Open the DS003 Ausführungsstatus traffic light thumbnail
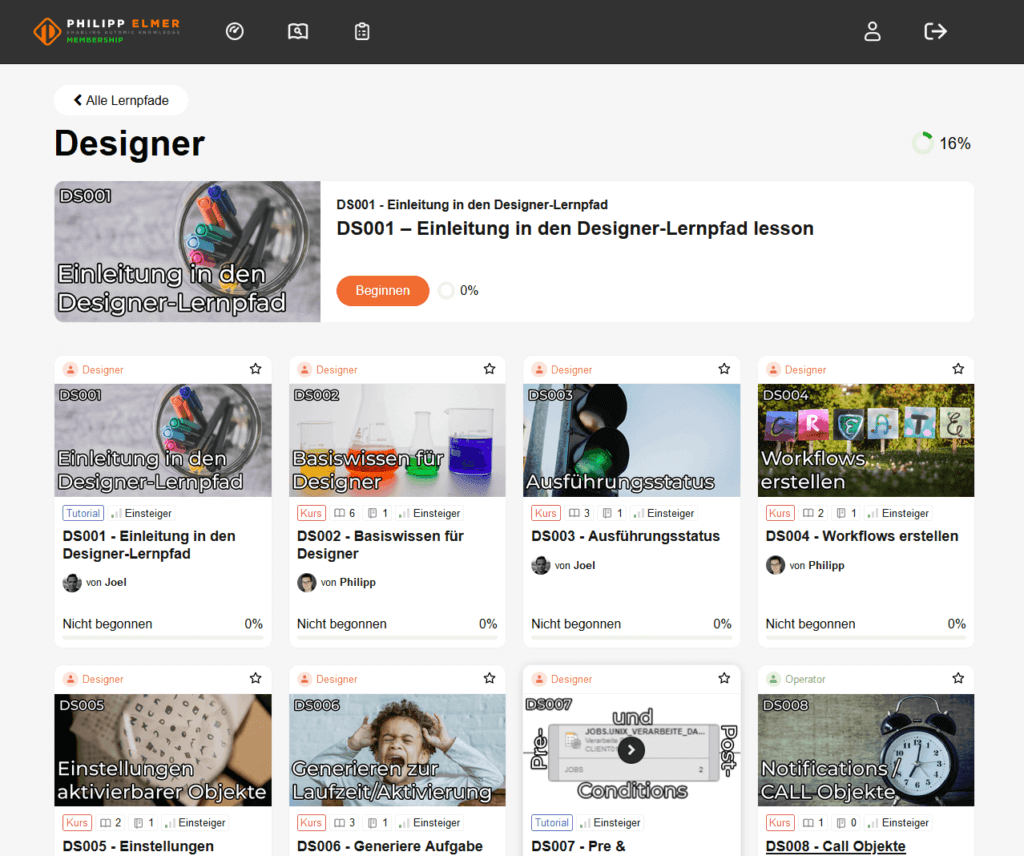The height and width of the screenshot is (856, 1024). click(631, 440)
